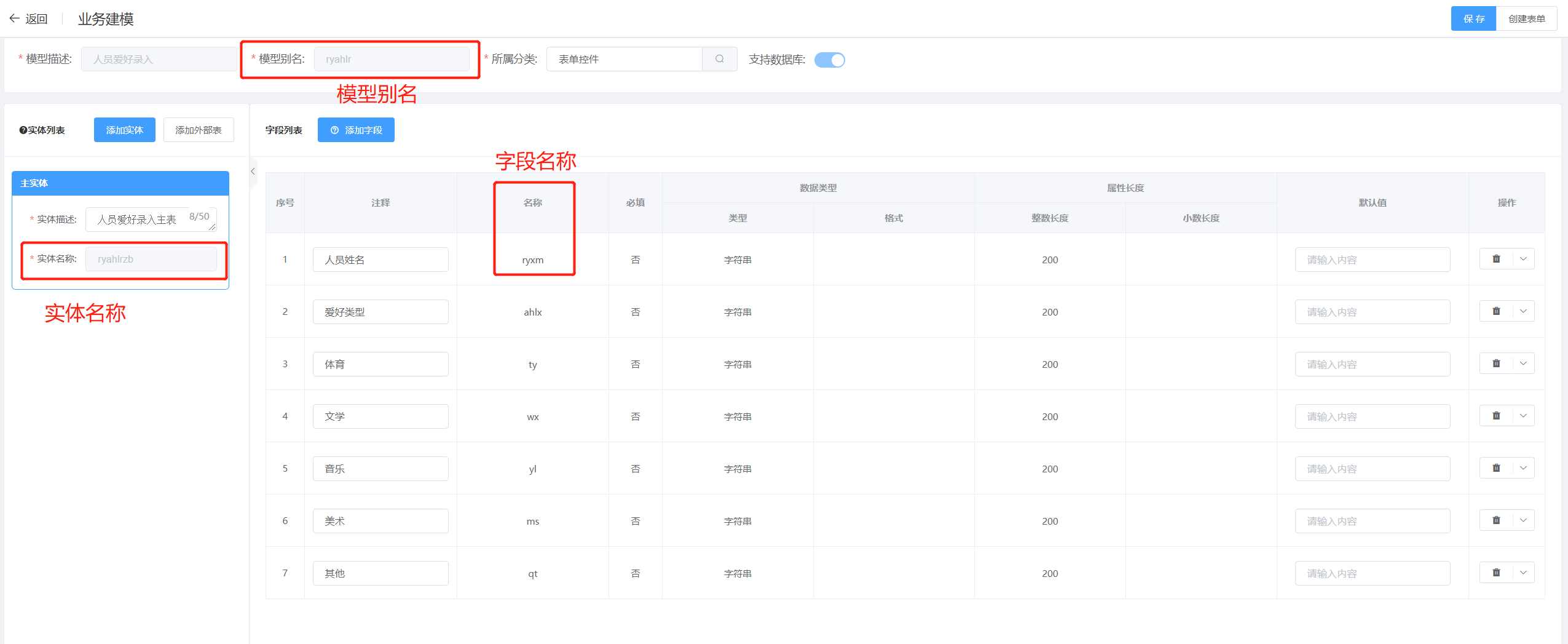Click the back arrow 返回 icon

[x=15, y=18]
